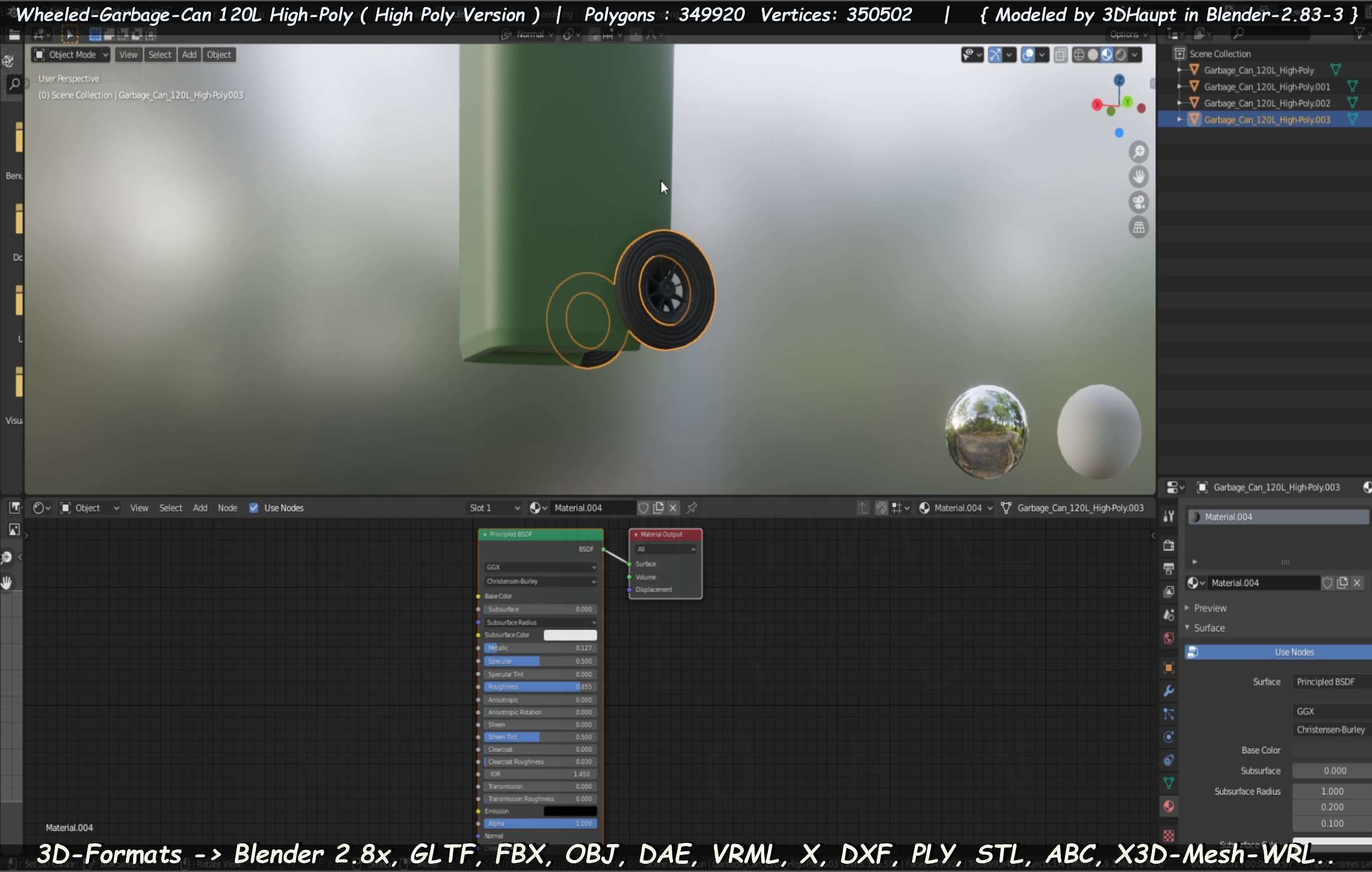Uncheck the Use Nodes checkbox

pos(254,507)
